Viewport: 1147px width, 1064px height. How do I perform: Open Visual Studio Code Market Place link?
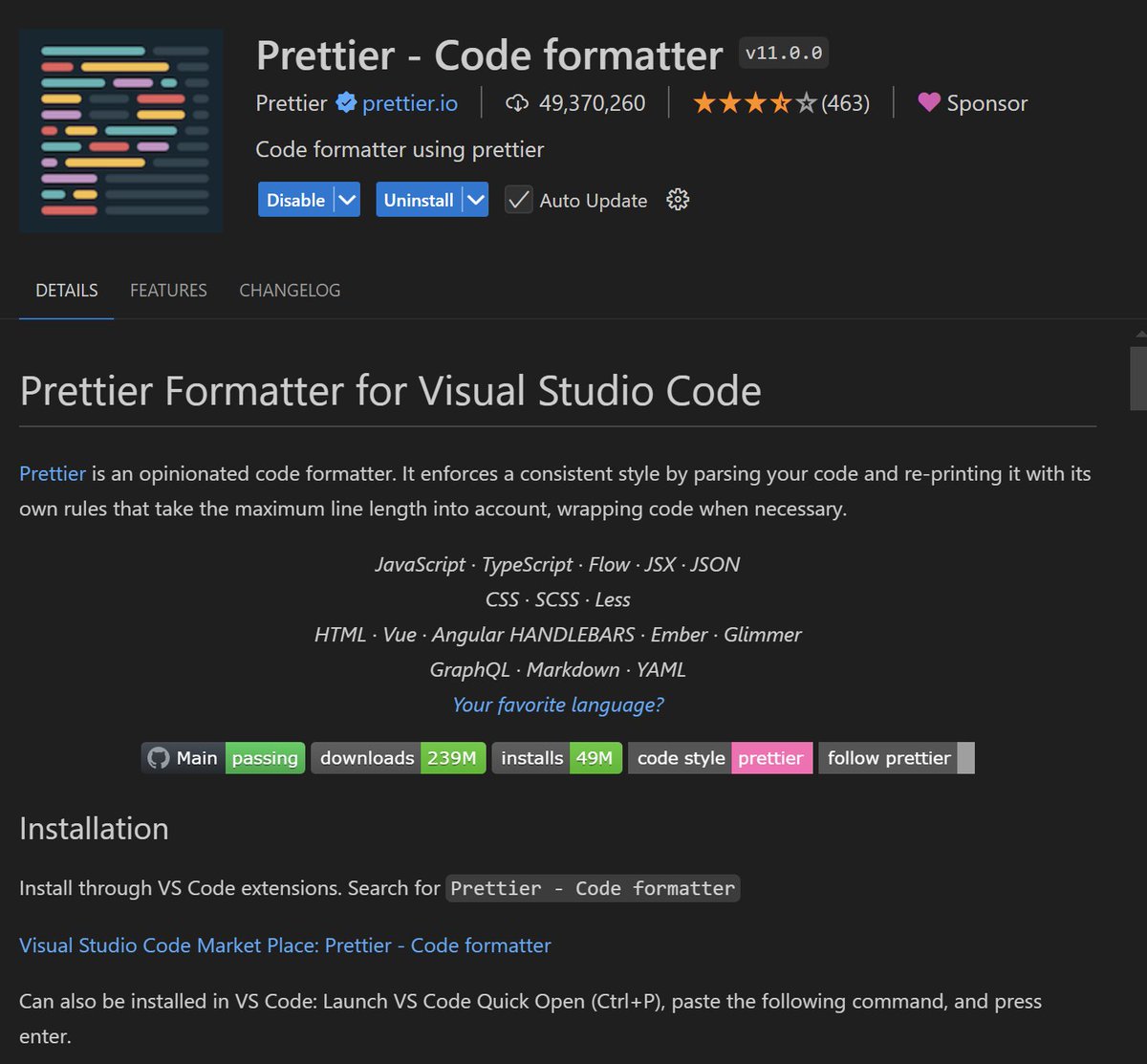[x=285, y=945]
